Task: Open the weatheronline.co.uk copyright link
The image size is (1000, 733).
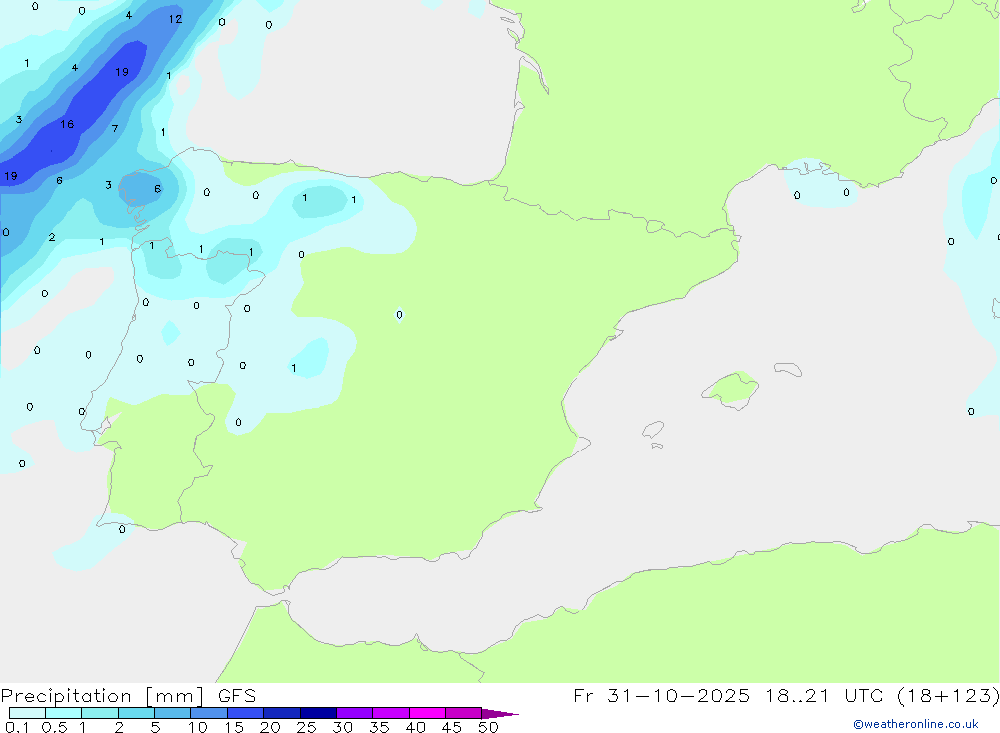Action: pyautogui.click(x=916, y=724)
